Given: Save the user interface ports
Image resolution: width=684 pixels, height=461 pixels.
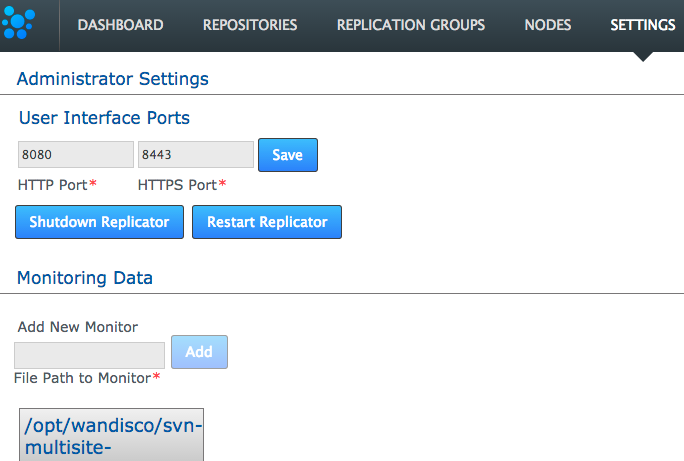Looking at the screenshot, I should coord(288,155).
